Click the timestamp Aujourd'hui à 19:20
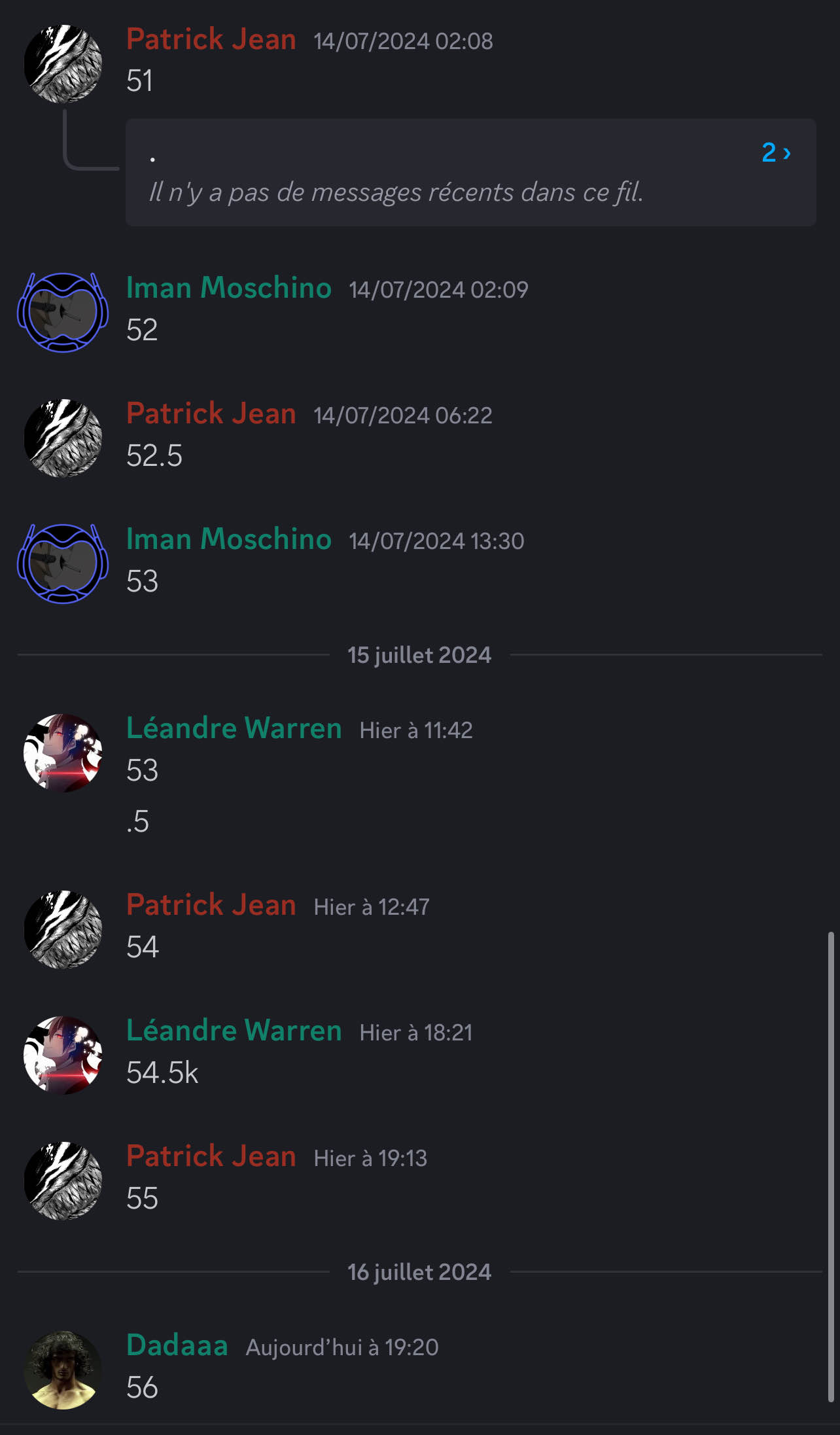 342,1347
